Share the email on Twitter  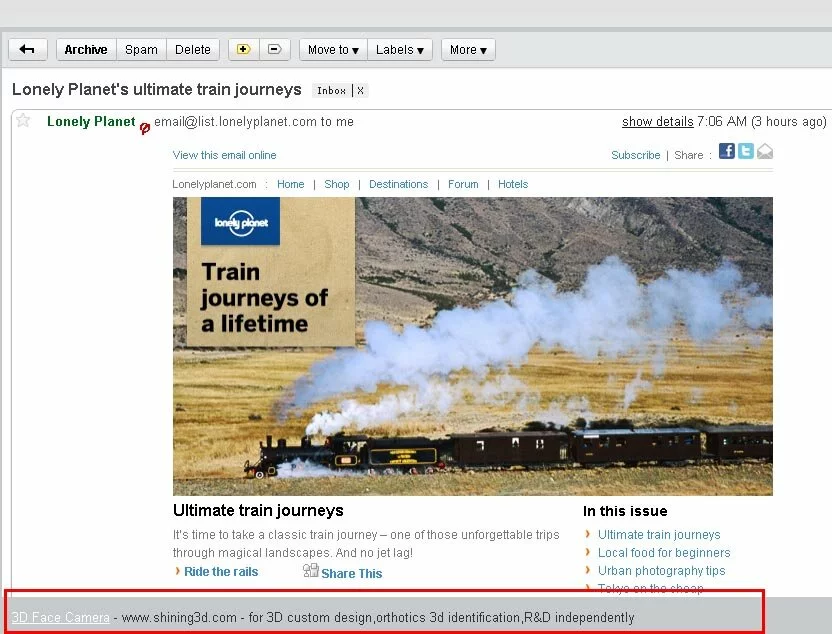(746, 151)
